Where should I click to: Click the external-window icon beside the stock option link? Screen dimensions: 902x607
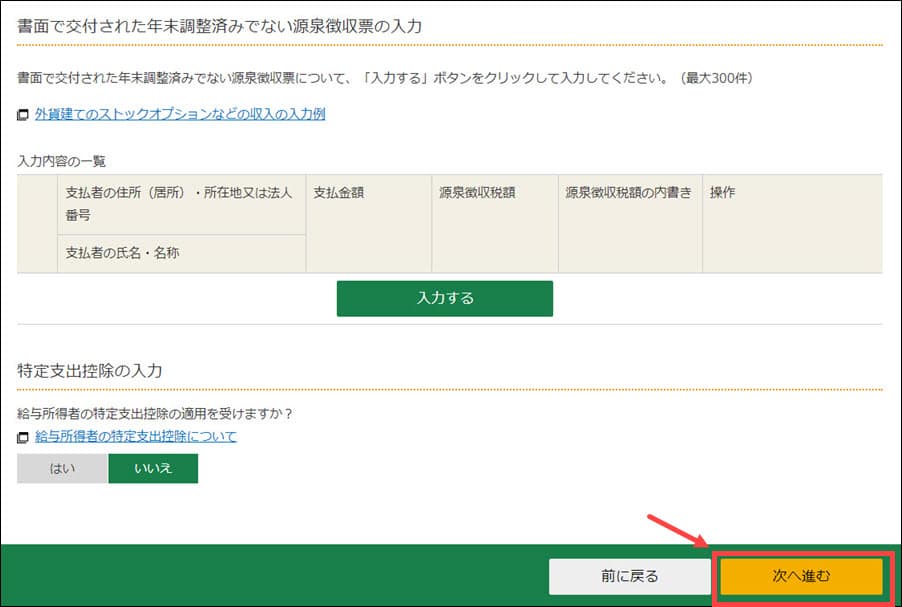coord(23,115)
